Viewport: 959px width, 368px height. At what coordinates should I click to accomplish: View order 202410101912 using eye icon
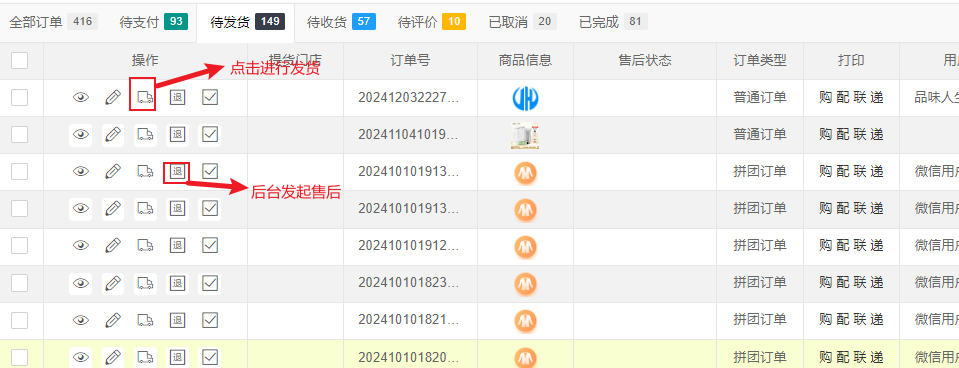[81, 246]
